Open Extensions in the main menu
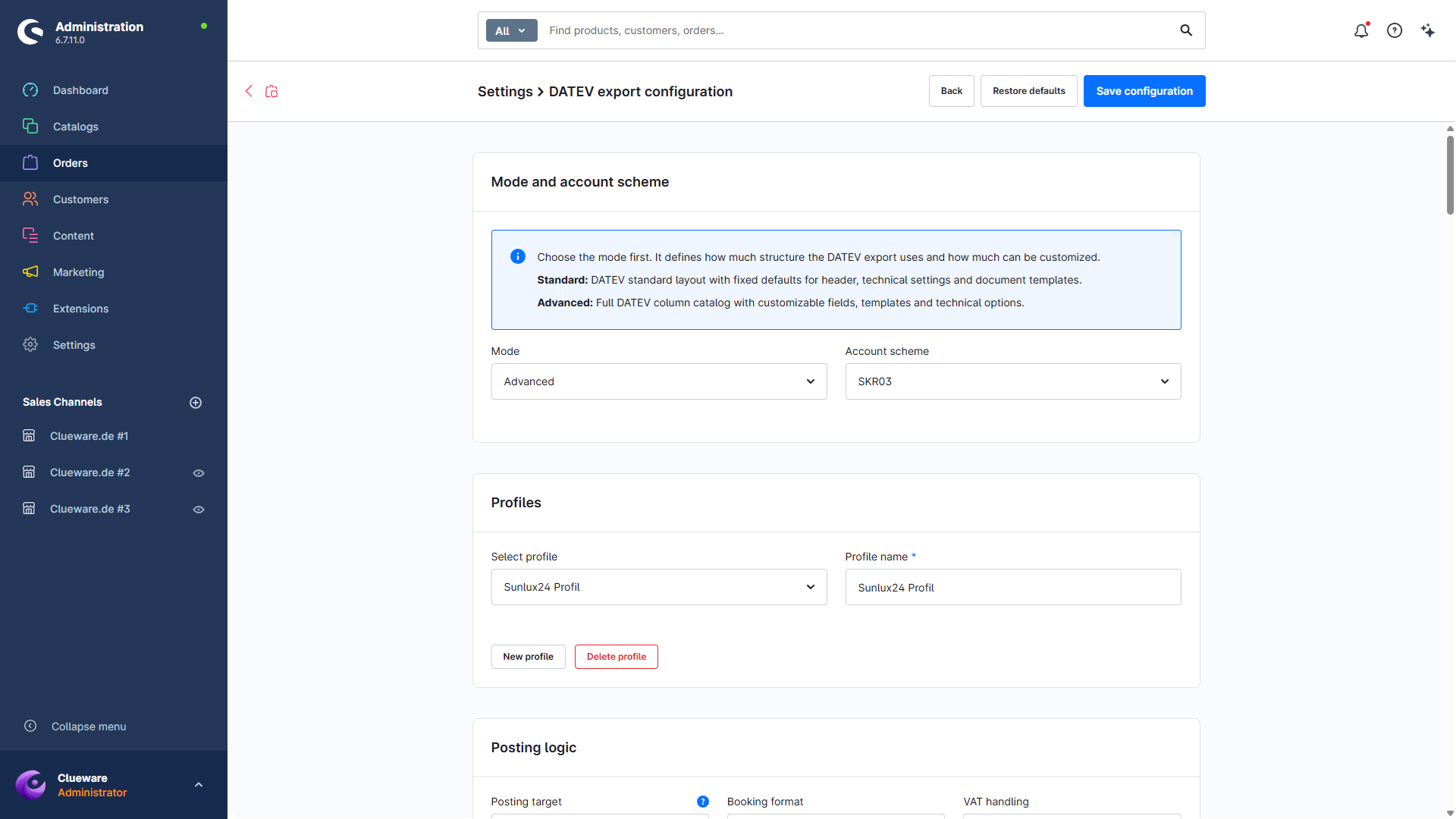The width and height of the screenshot is (1456, 819). 80,309
